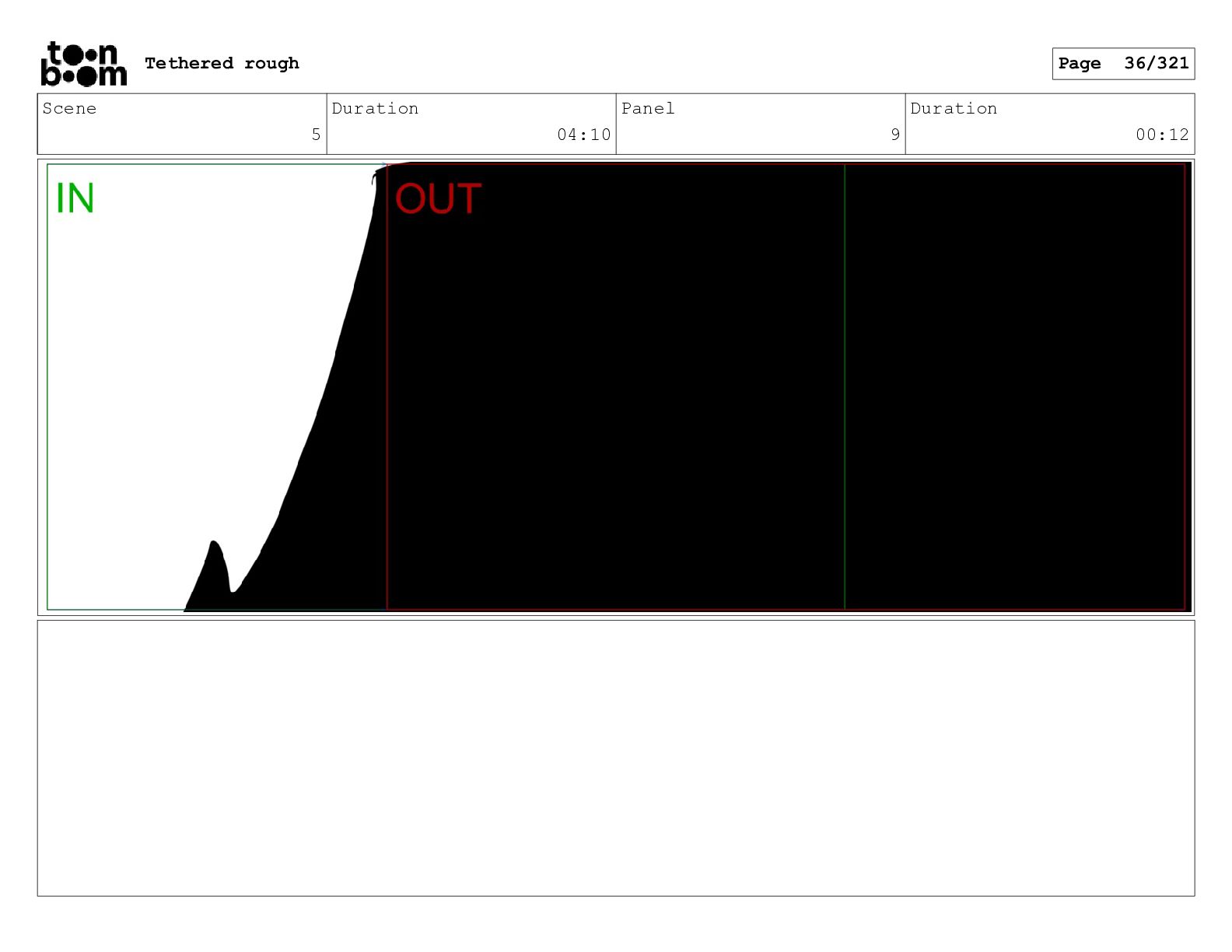Click the red 'OUT' camera frame label
The height and width of the screenshot is (952, 1232).
(438, 198)
